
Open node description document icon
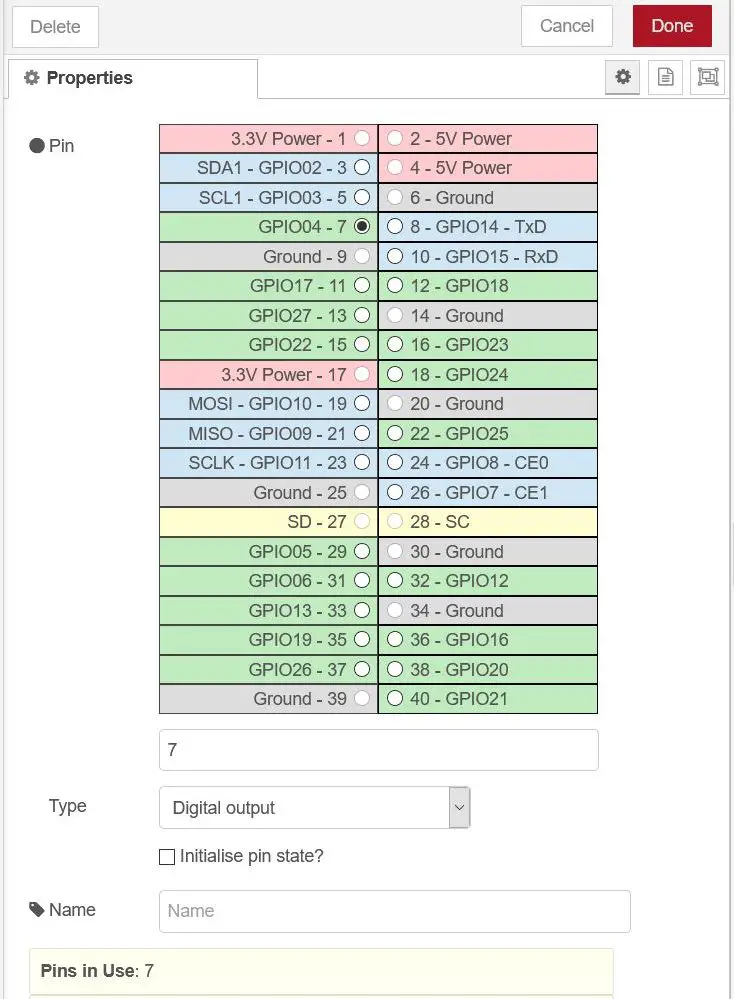(x=665, y=77)
